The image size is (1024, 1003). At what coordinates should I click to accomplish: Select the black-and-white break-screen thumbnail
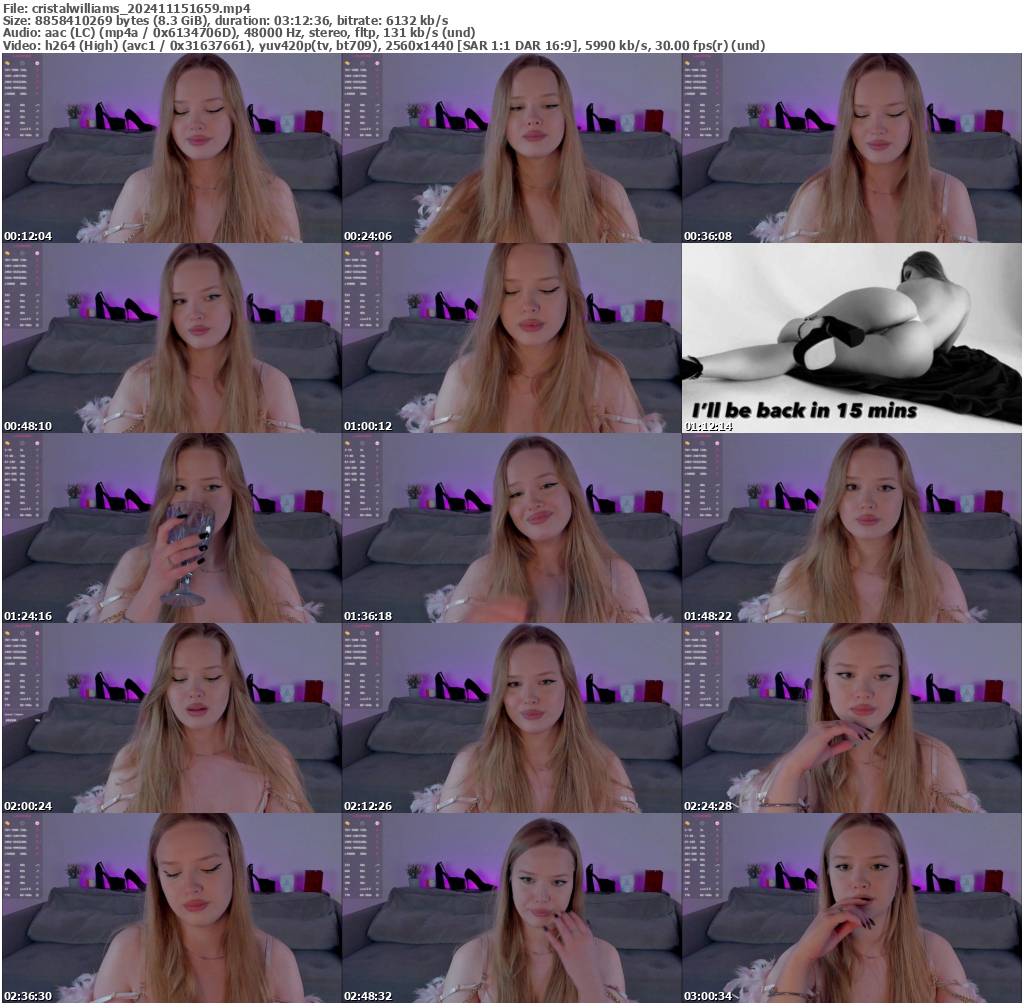852,340
